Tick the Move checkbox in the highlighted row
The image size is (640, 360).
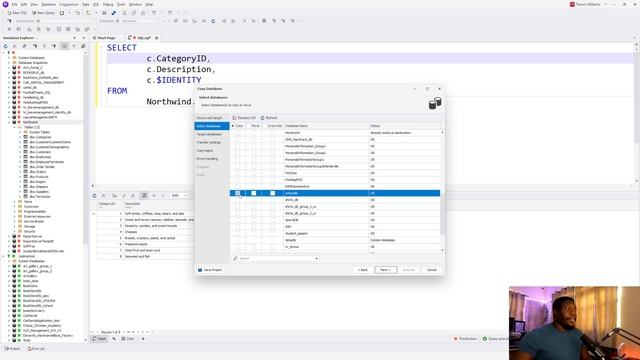(253, 193)
